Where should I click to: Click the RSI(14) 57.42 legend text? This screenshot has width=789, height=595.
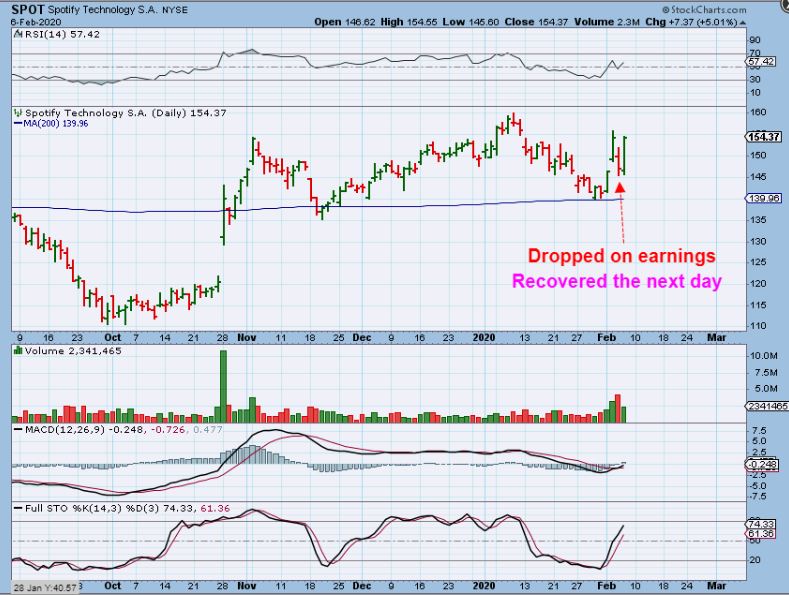[62, 34]
